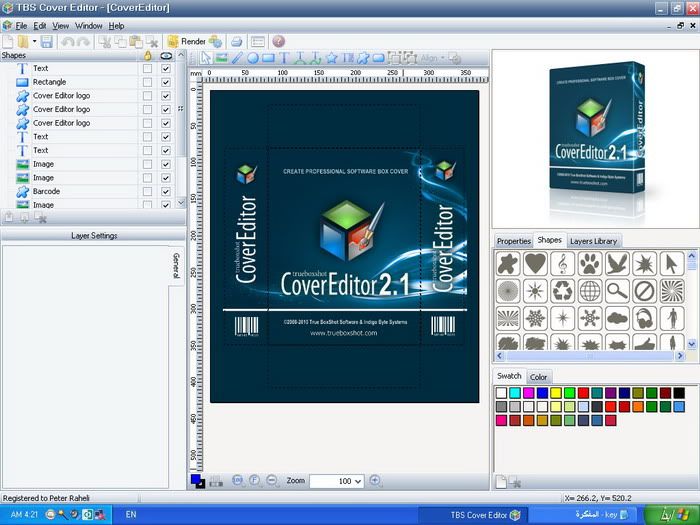Choose the Image insert tool

tap(221, 58)
